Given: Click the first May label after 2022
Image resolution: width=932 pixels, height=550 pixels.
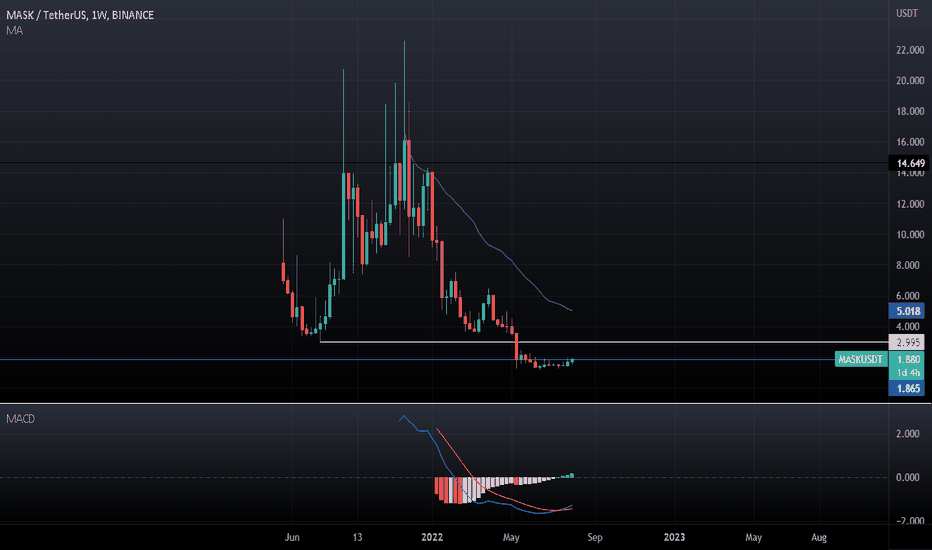Looking at the screenshot, I should point(511,537).
